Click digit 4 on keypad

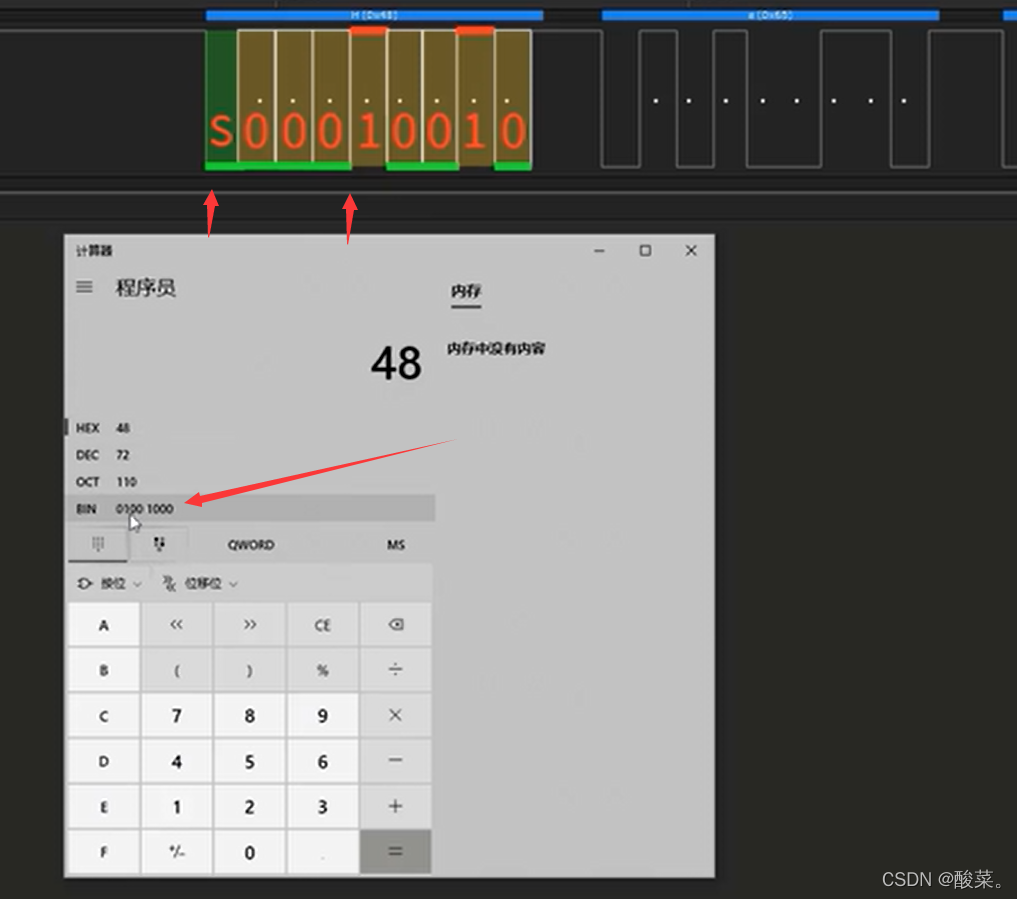(176, 761)
